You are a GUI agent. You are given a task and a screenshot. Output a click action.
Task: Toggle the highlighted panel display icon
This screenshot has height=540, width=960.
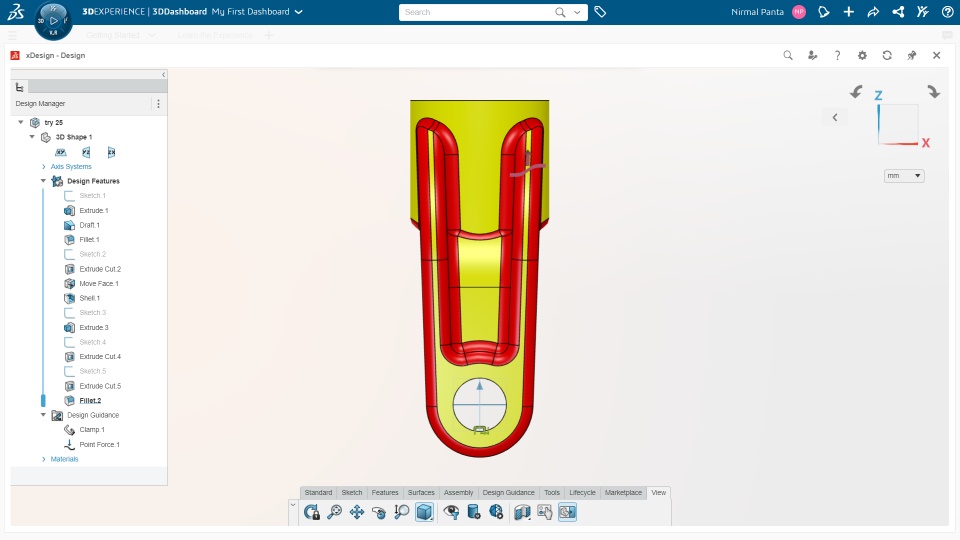coord(568,512)
